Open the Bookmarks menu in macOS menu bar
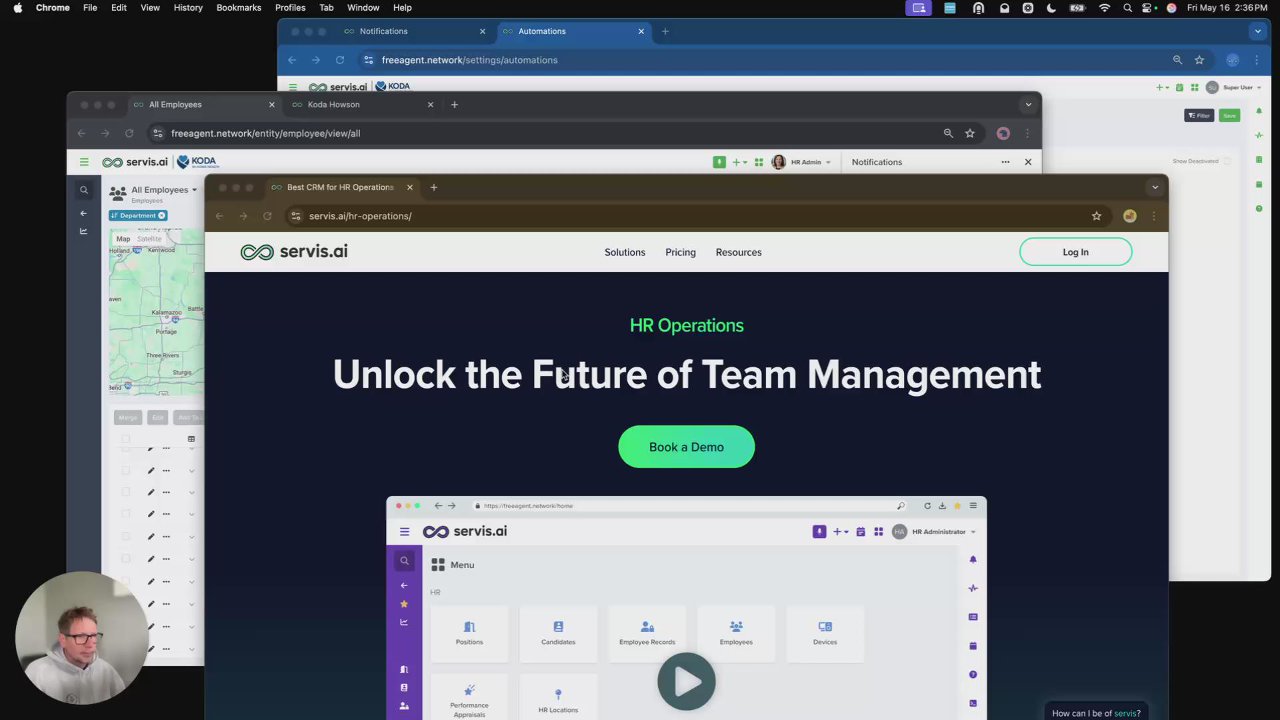 tap(239, 8)
